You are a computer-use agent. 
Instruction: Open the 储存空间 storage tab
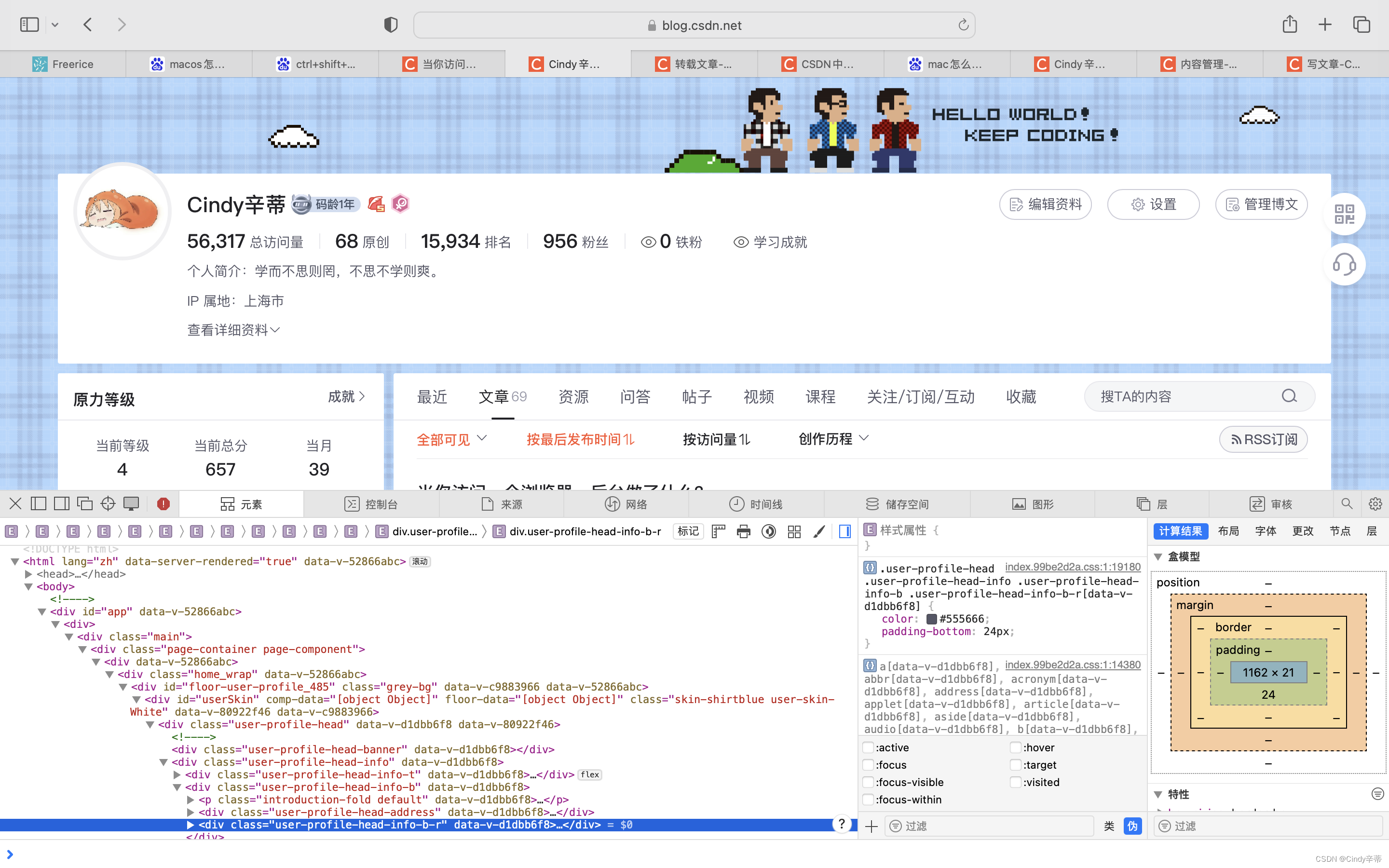click(x=897, y=504)
